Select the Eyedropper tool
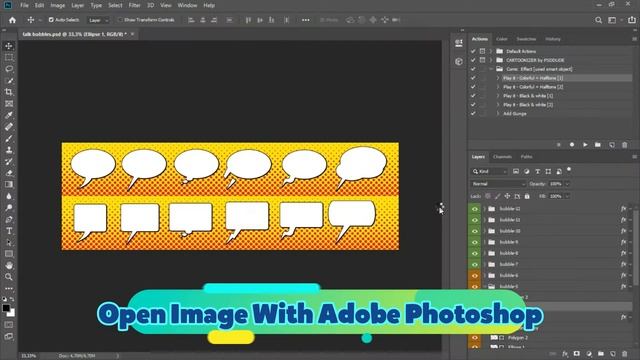Viewport: 640px width, 360px height. point(9,115)
